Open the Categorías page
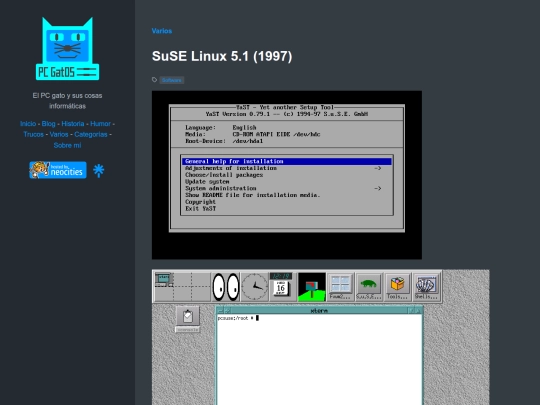Viewport: 540px width, 405px height. pyautogui.click(x=91, y=134)
